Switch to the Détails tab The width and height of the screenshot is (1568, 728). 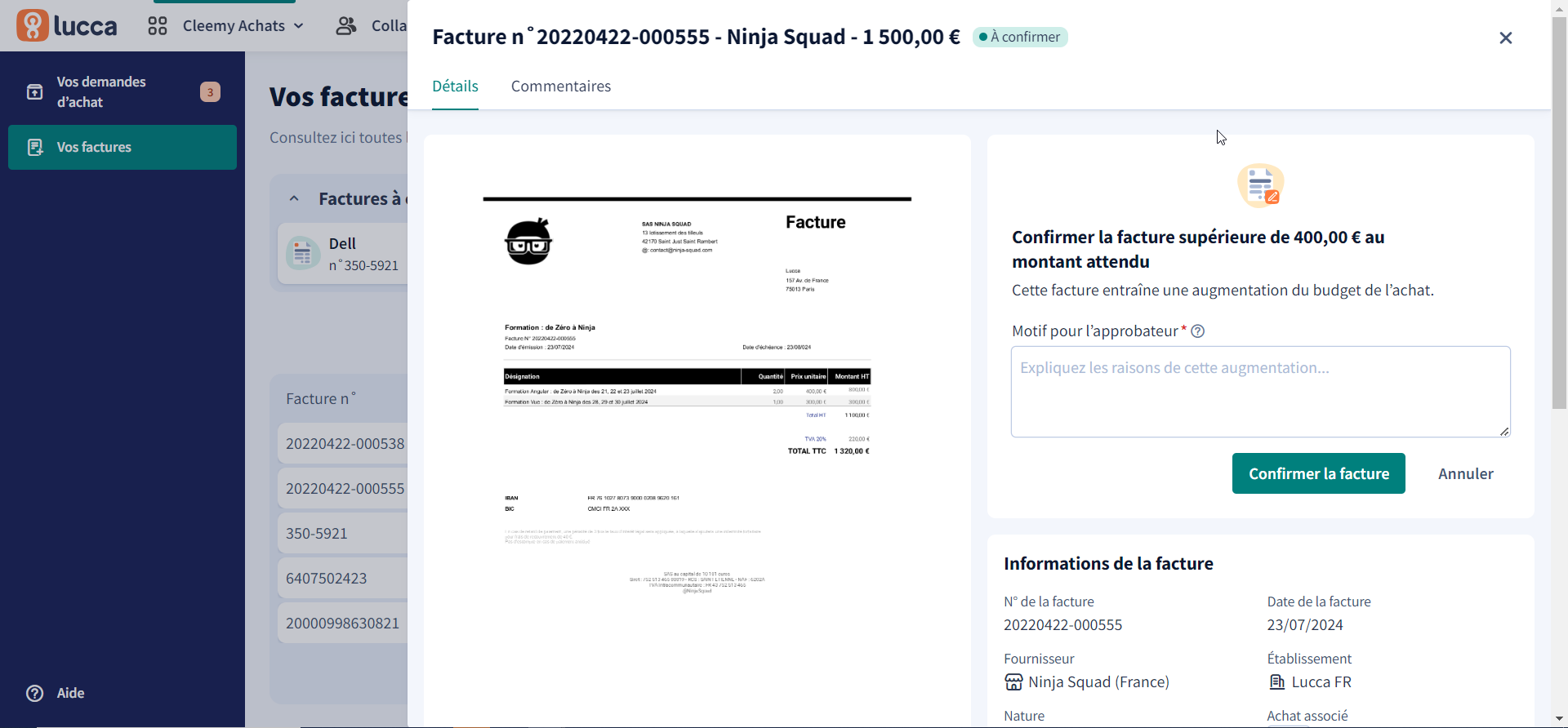pos(455,87)
